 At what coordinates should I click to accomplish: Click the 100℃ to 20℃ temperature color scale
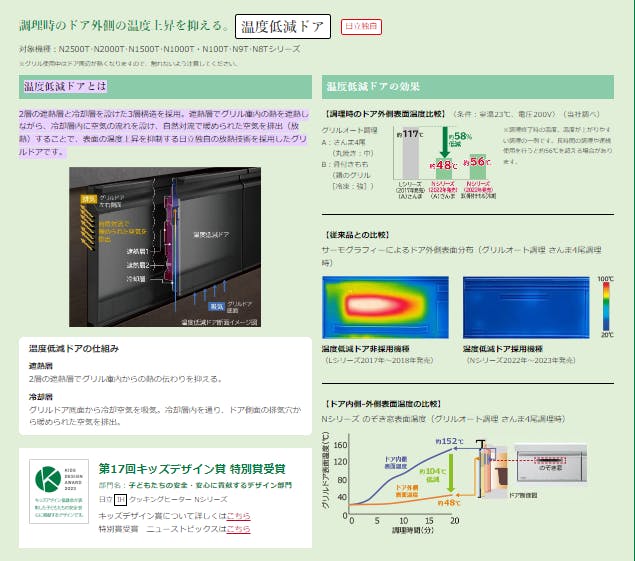click(607, 305)
